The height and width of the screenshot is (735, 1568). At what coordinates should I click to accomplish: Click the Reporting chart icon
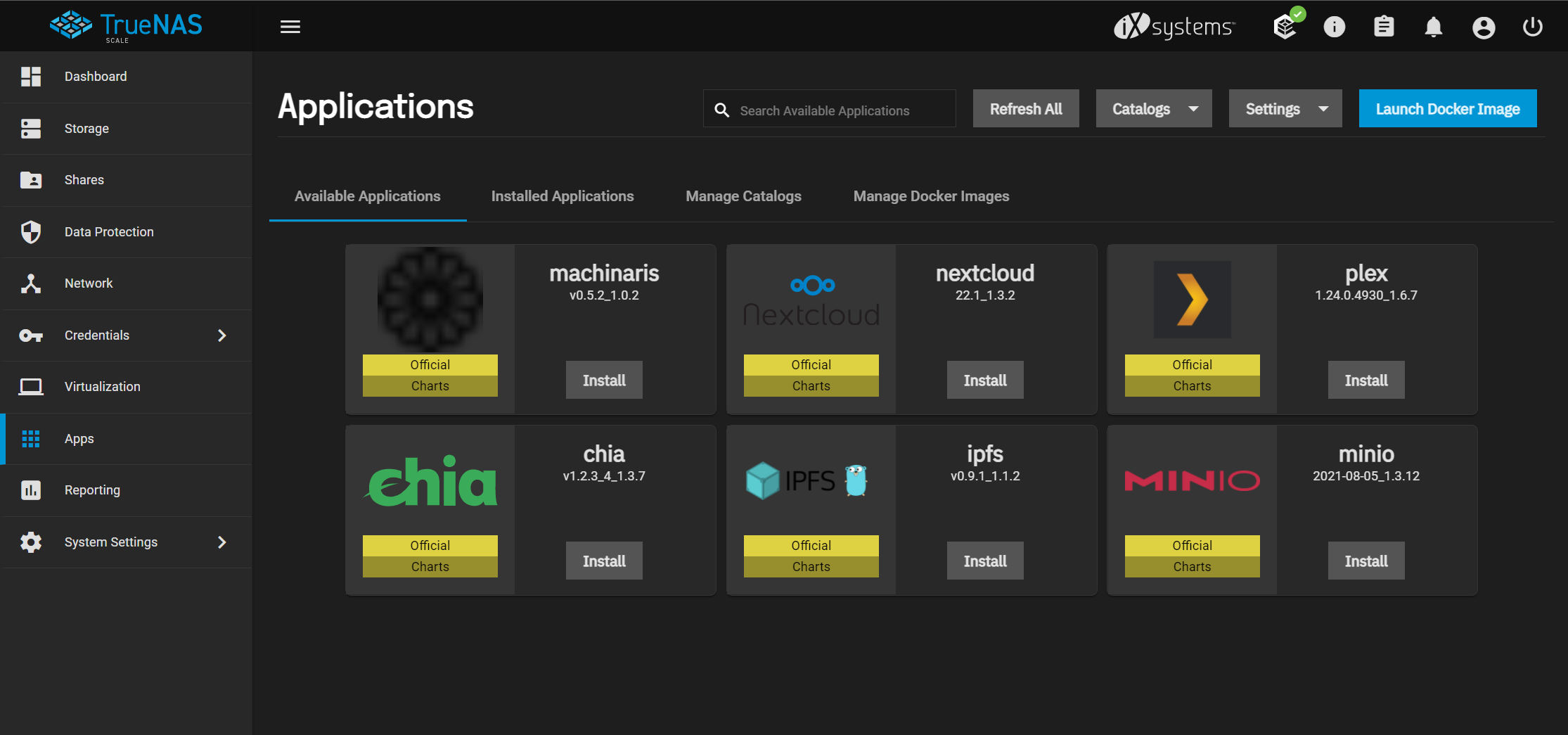tap(31, 490)
